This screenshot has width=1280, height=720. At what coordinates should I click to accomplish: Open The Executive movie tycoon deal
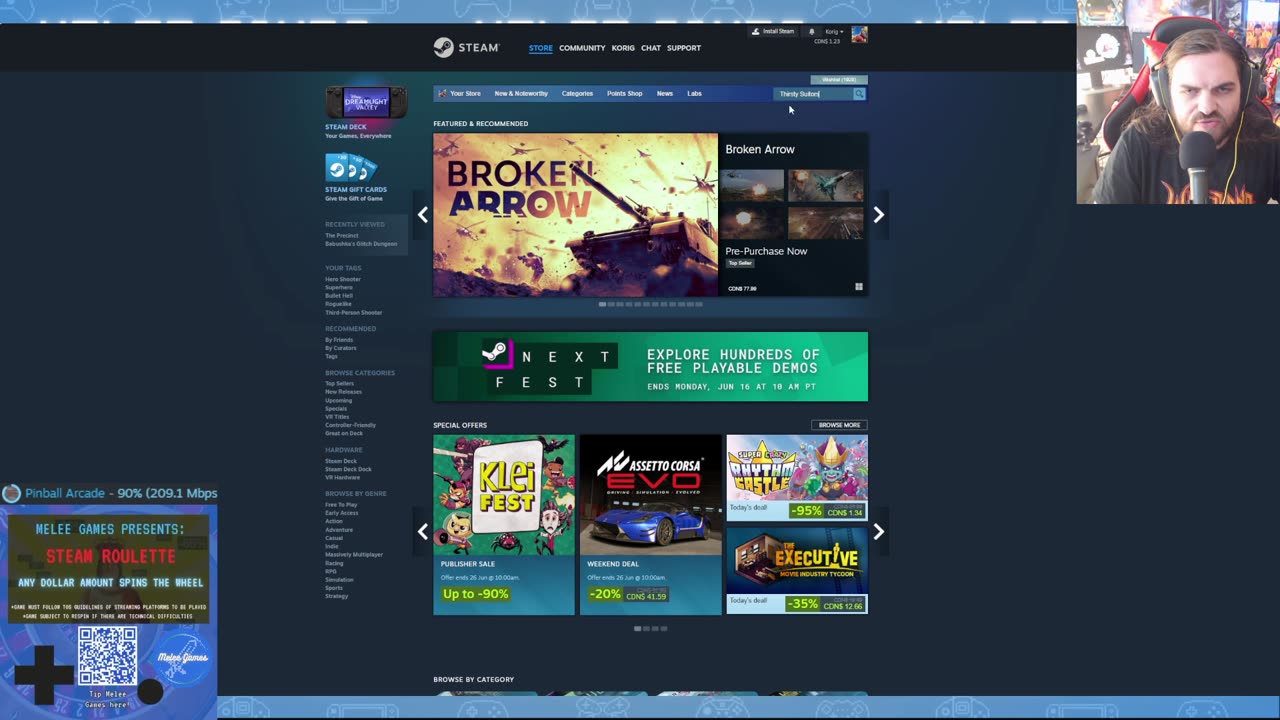coord(797,571)
